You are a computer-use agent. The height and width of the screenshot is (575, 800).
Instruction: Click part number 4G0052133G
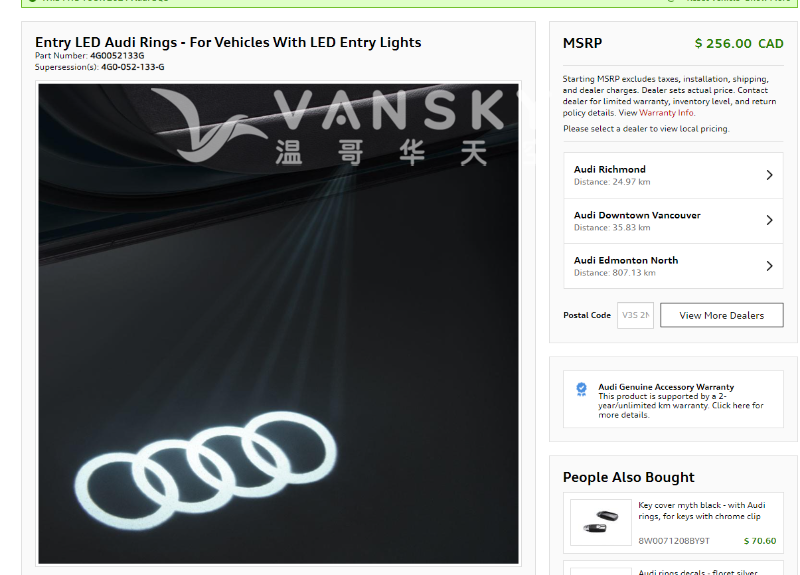click(117, 56)
